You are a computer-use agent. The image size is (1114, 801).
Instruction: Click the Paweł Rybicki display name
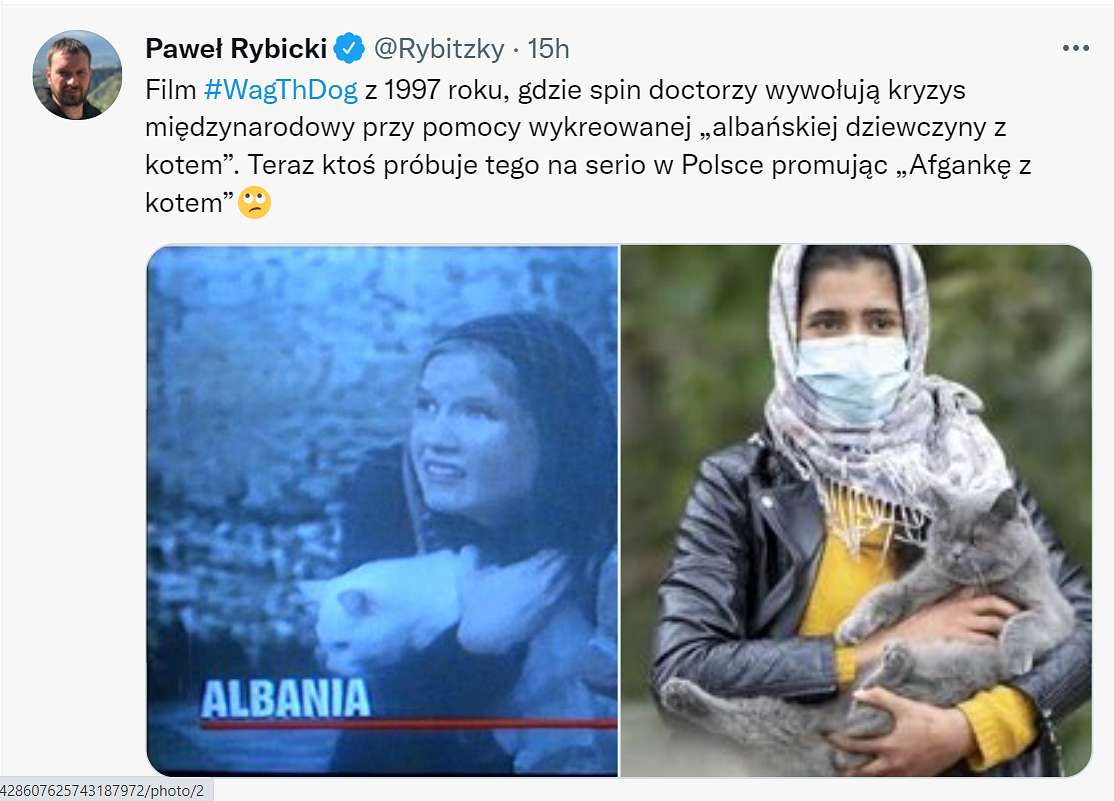236,48
